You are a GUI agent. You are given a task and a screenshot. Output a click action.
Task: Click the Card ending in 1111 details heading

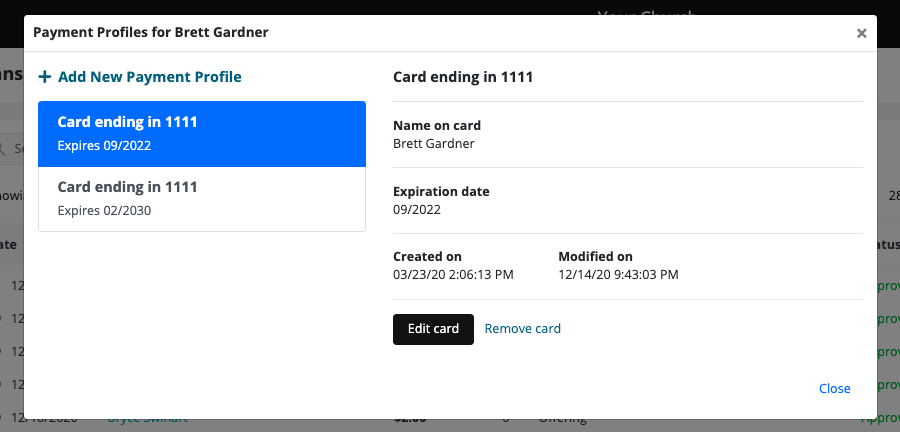(x=462, y=77)
